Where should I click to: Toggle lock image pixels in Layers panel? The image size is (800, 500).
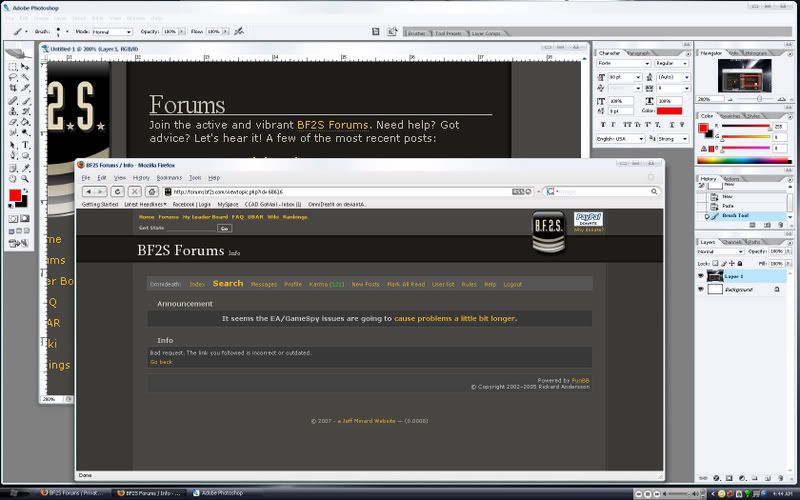click(724, 263)
